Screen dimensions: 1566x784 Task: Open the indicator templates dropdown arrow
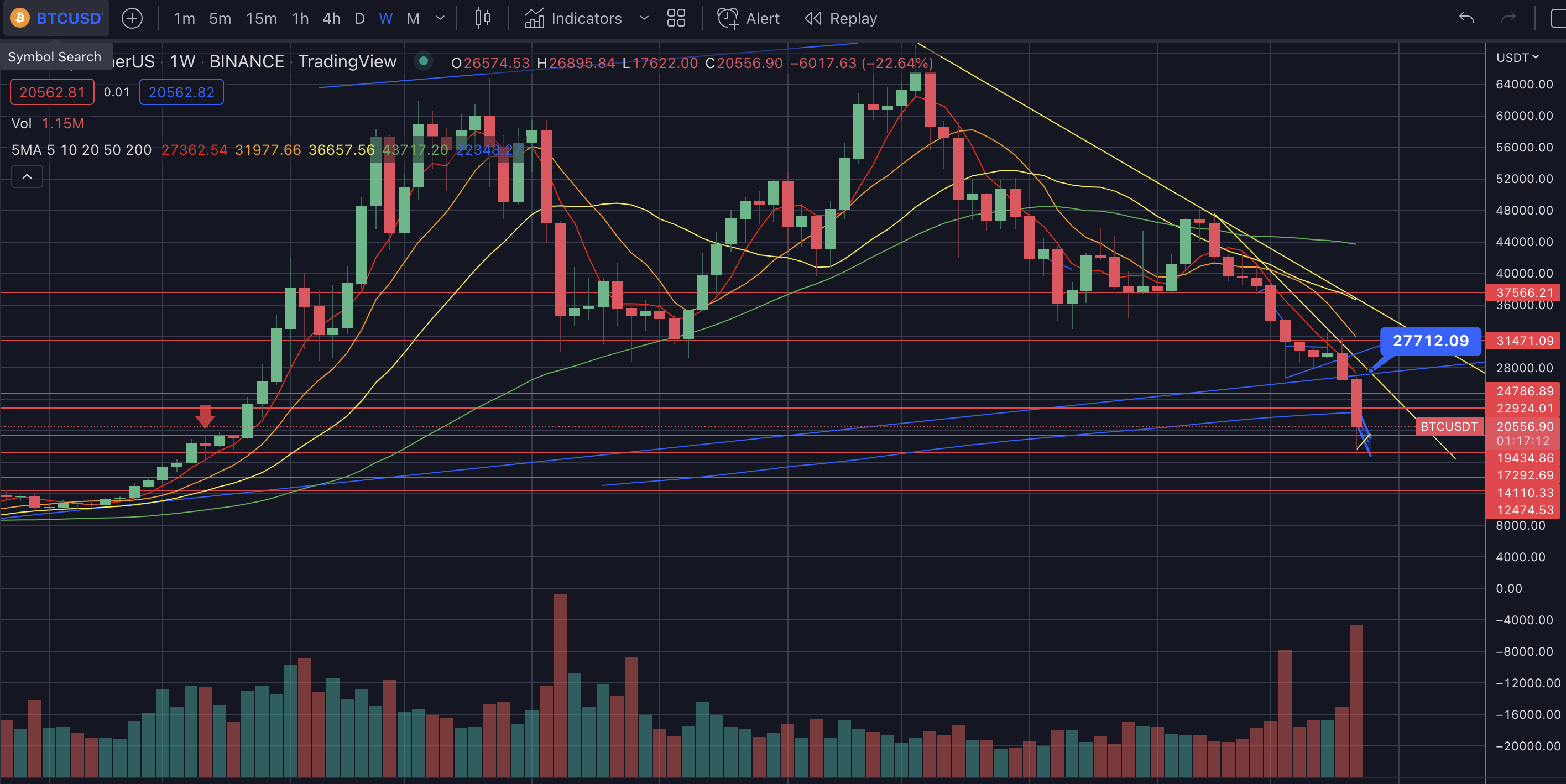click(x=644, y=18)
